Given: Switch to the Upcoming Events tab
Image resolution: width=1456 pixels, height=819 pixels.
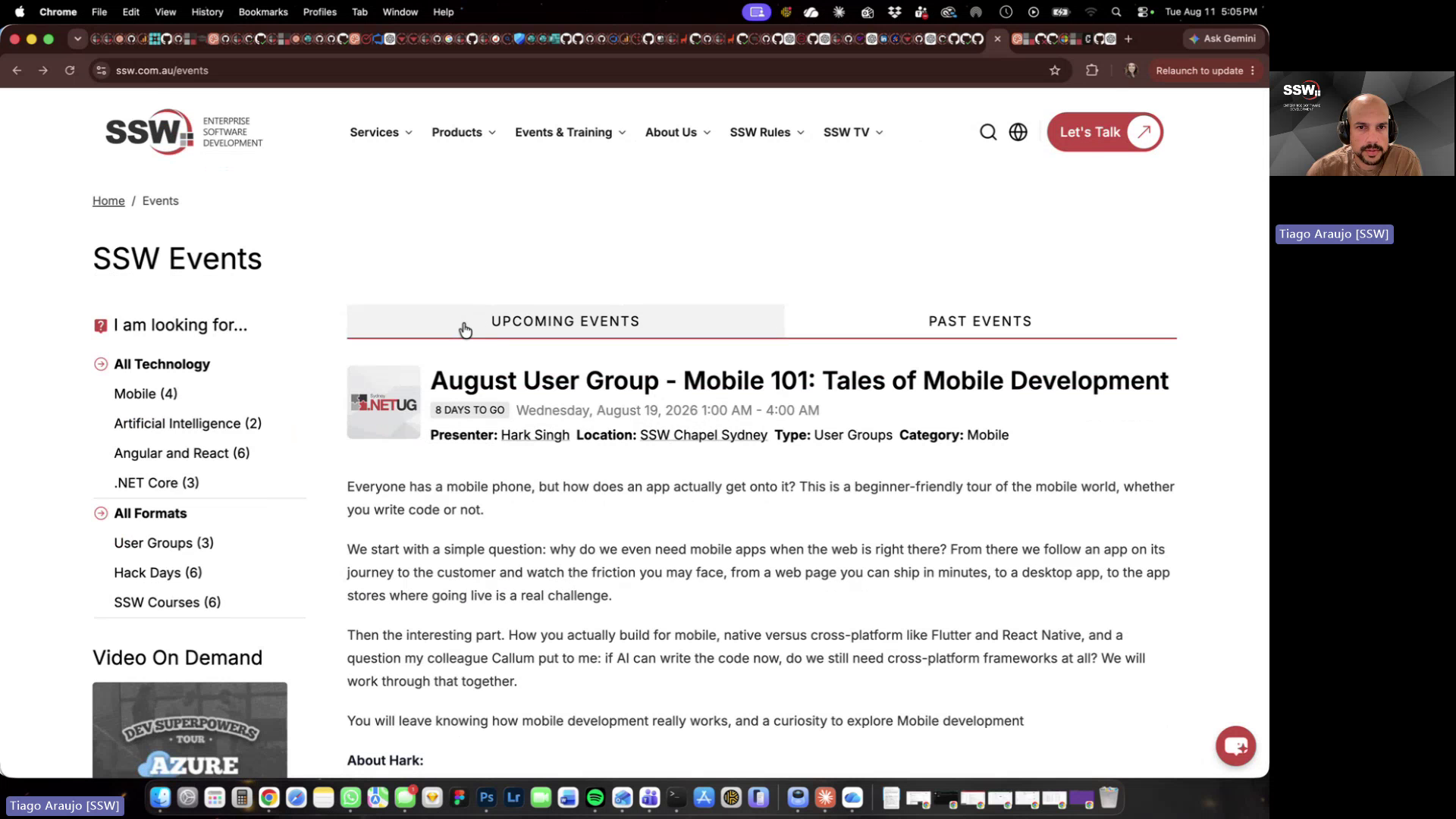Looking at the screenshot, I should click(565, 322).
